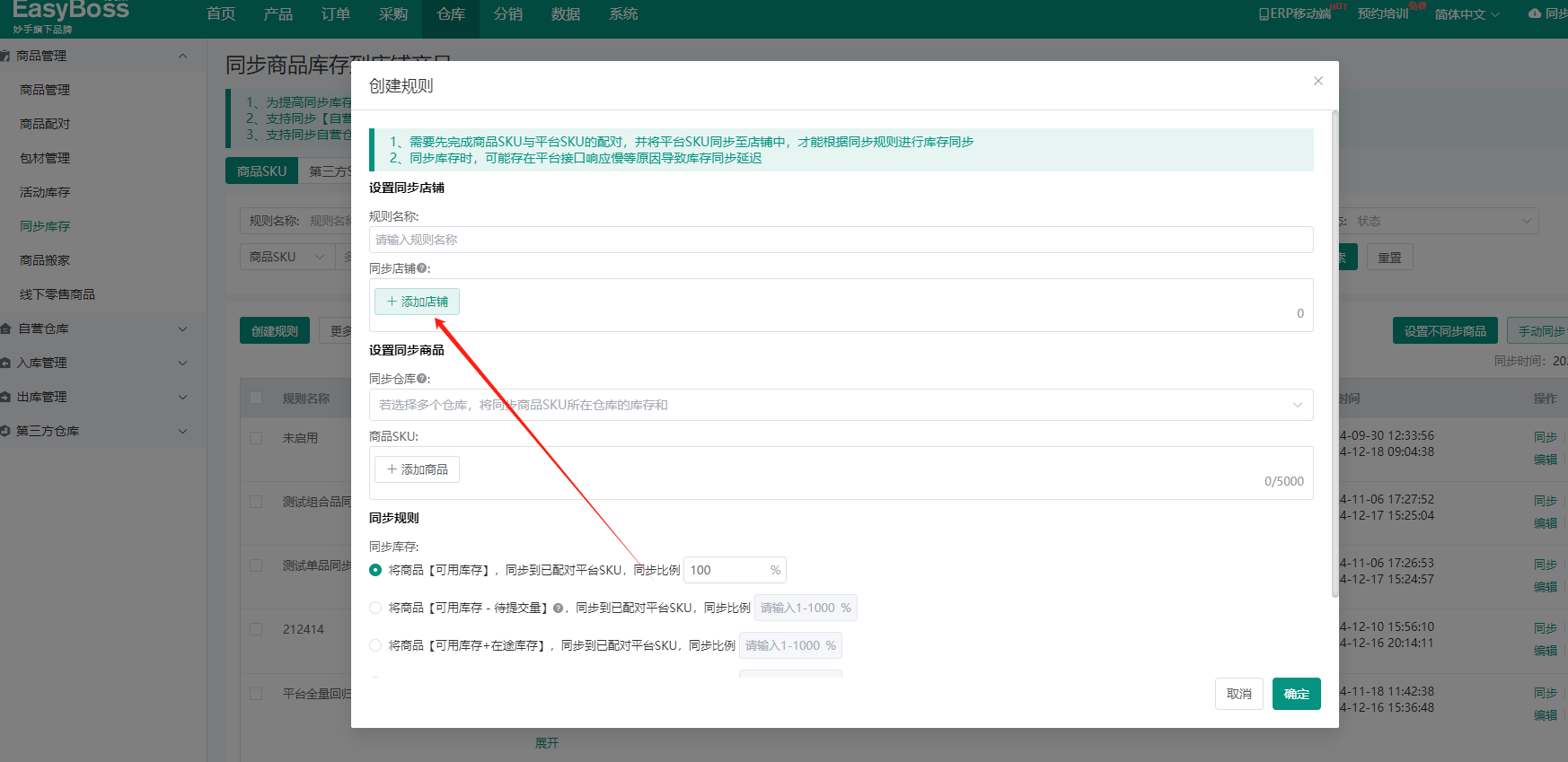Open the 简体中文 language dropdown
The width and height of the screenshot is (1568, 762).
coord(1467,14)
